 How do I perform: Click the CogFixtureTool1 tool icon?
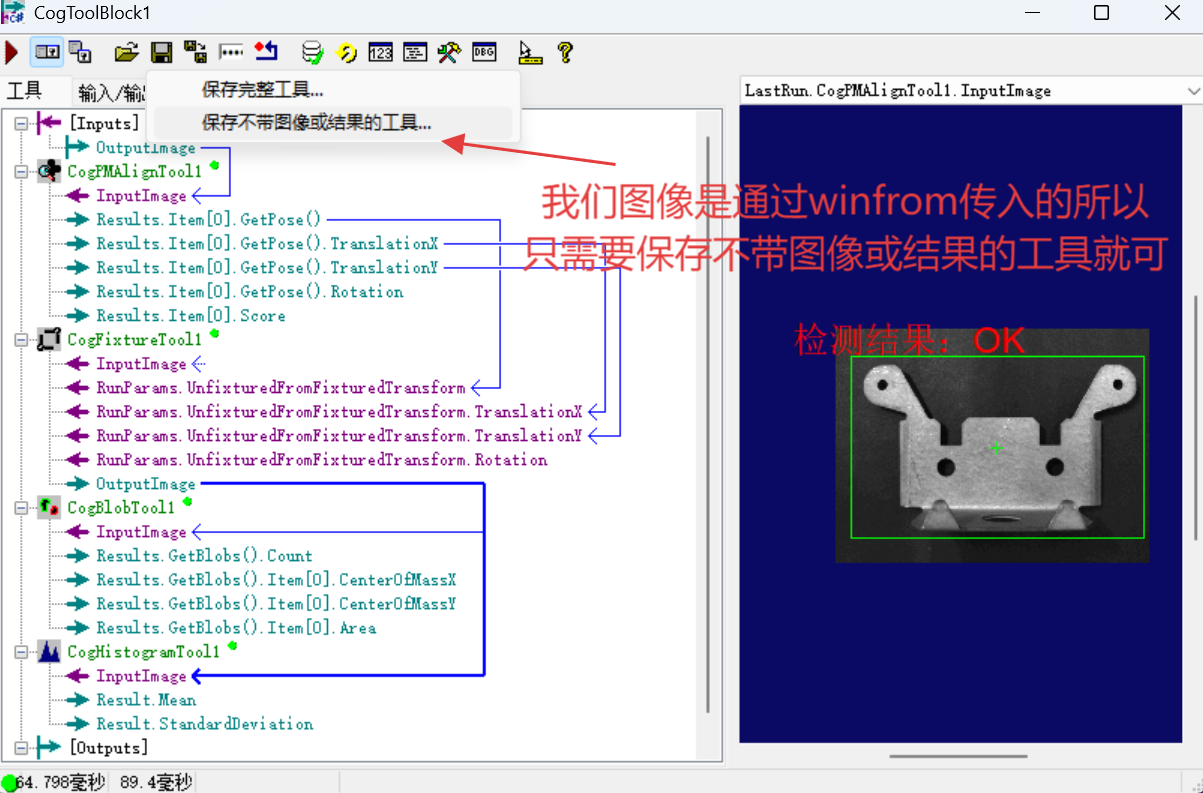pyautogui.click(x=49, y=339)
